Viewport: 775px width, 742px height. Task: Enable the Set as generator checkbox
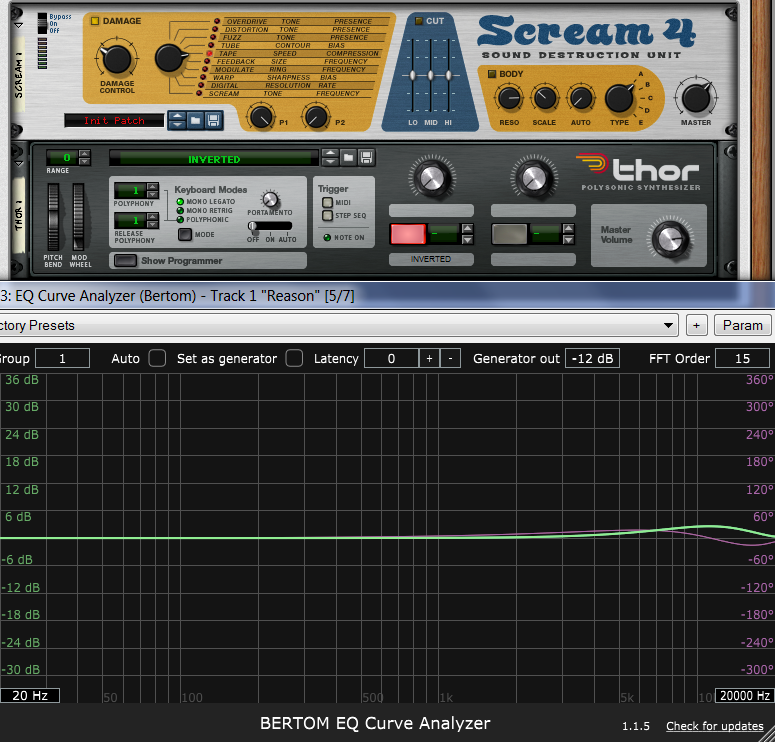click(x=294, y=358)
